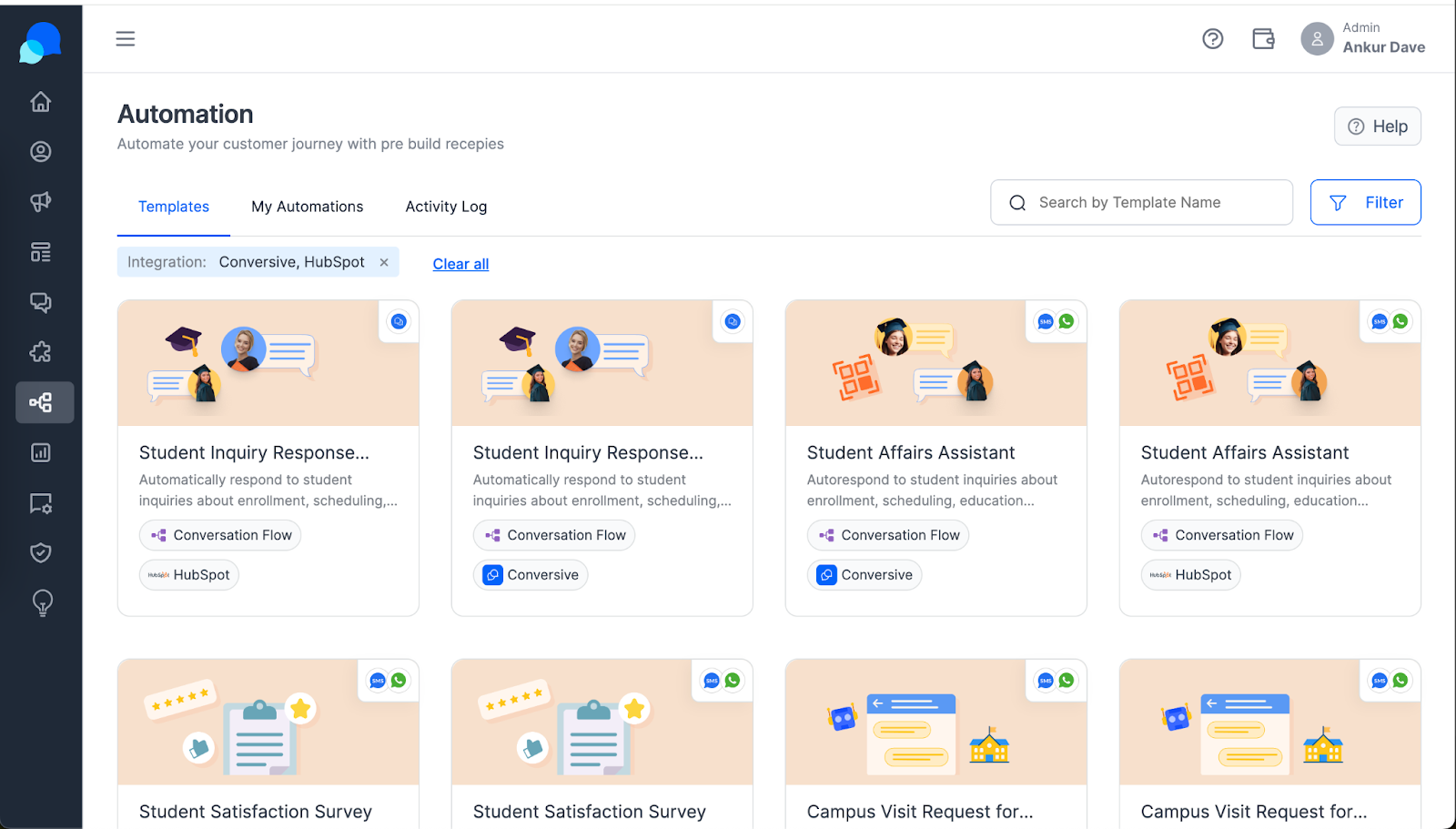Viewport: 1456px width, 829px height.
Task: Open the Student Inquiry Response HubSpot card thumbnail
Action: pyautogui.click(x=268, y=363)
